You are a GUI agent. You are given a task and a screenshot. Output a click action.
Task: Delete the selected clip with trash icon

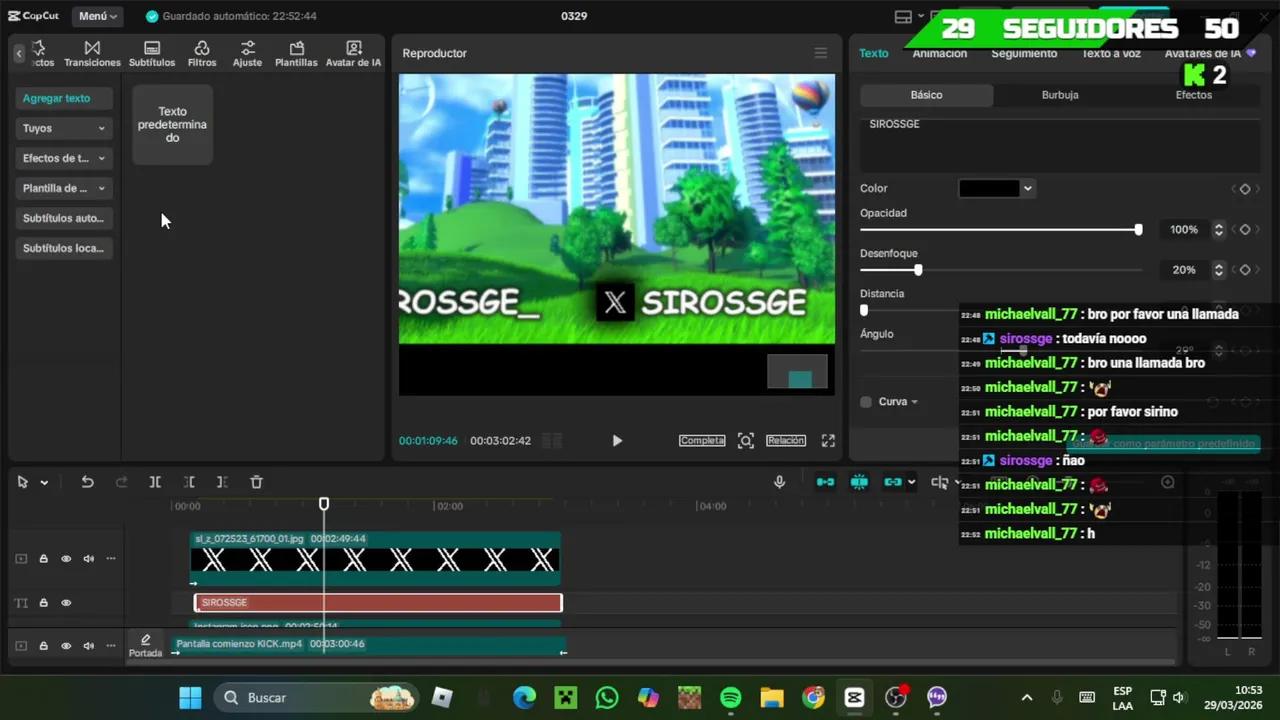[256, 482]
